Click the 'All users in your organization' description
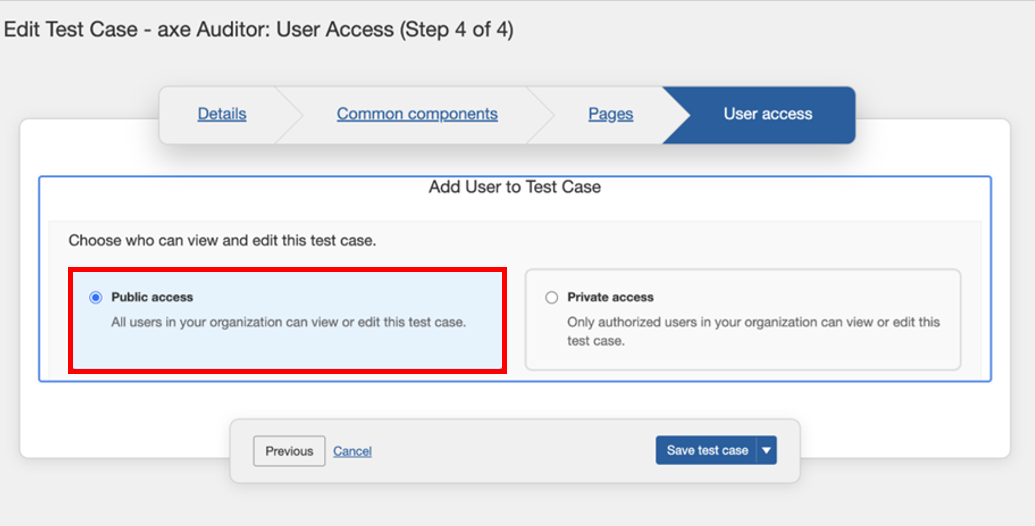Viewport: 1035px width, 526px height. (288, 322)
